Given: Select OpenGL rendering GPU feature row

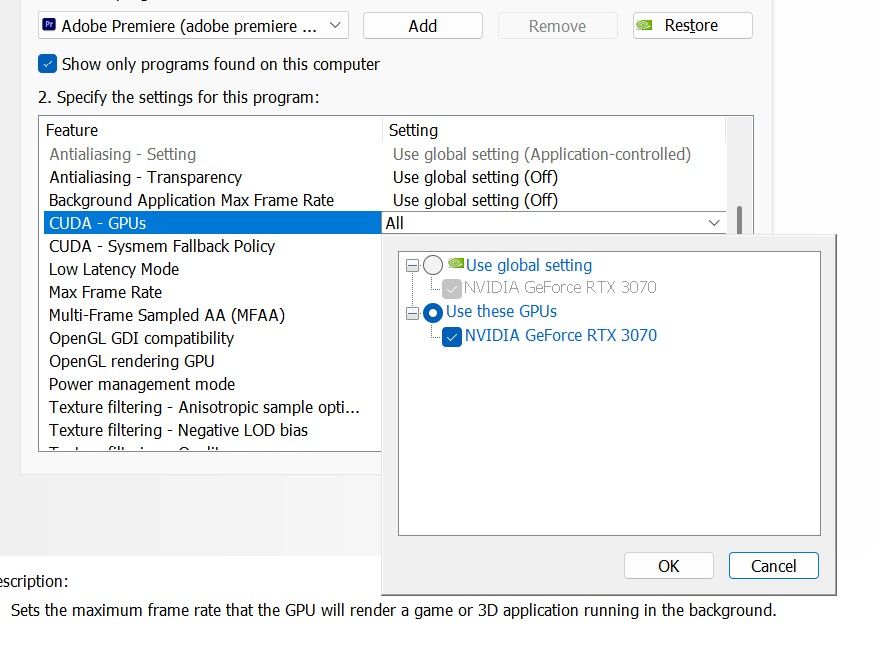Looking at the screenshot, I should (131, 361).
